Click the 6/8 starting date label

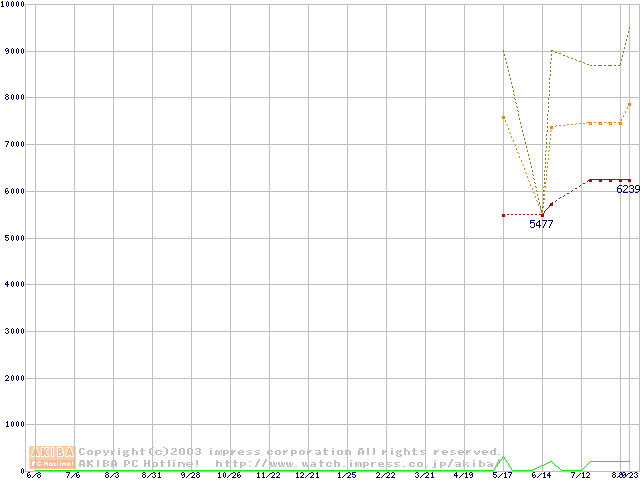tap(34, 476)
